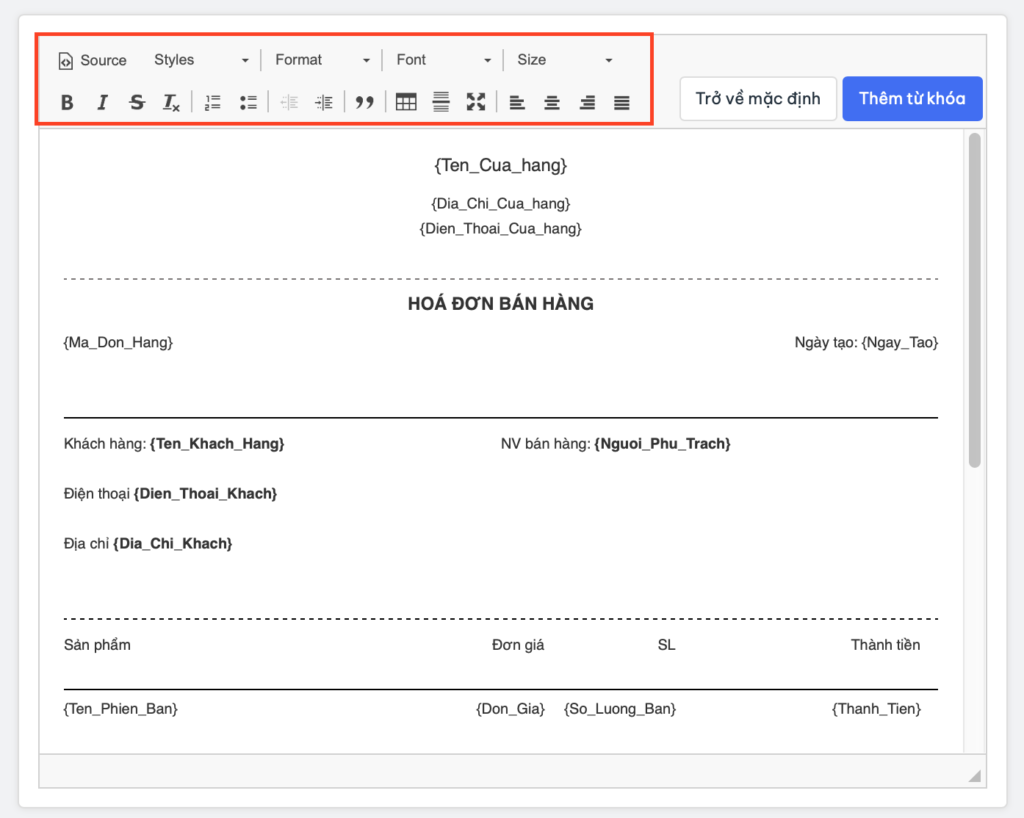Apply italic formatting to text
Screen dimensions: 1024x818
pyautogui.click(x=102, y=102)
